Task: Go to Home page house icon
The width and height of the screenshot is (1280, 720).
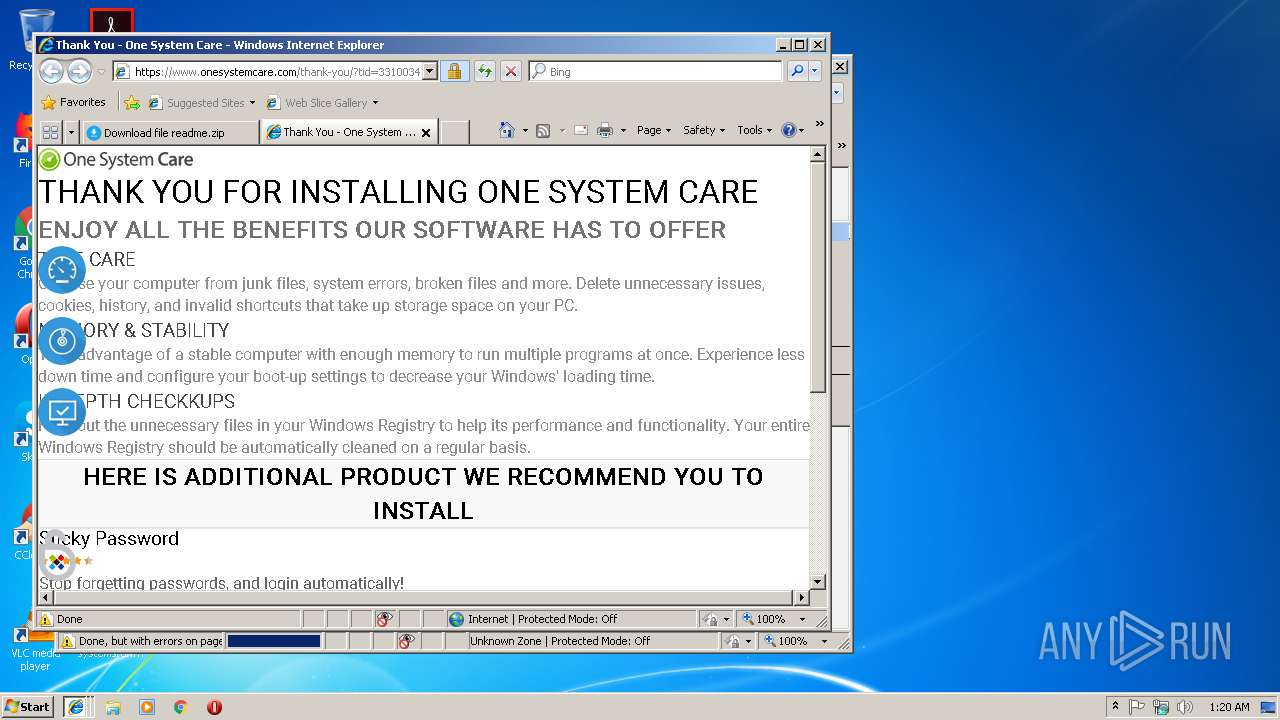Action: coord(507,130)
